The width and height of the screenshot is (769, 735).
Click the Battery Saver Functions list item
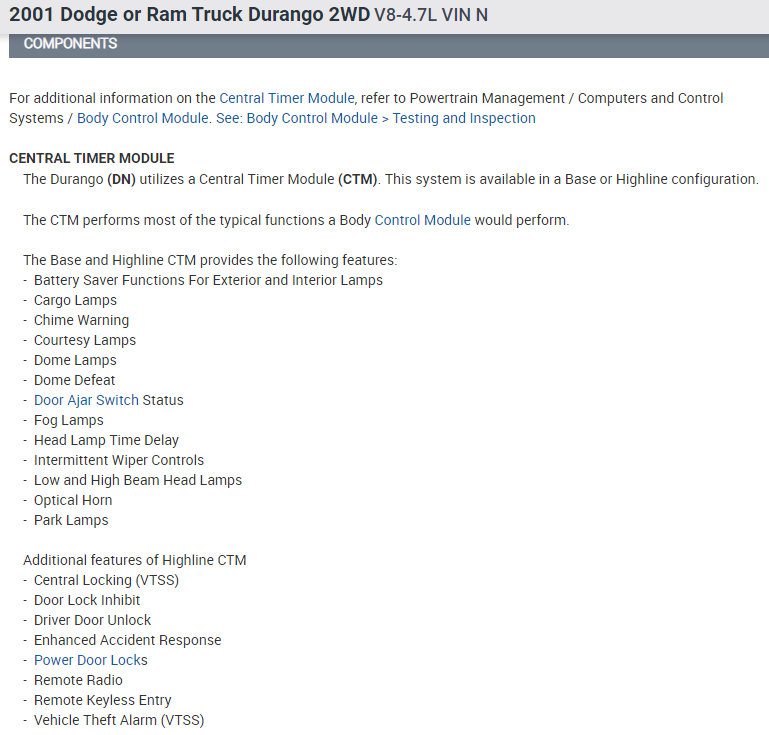(x=208, y=280)
